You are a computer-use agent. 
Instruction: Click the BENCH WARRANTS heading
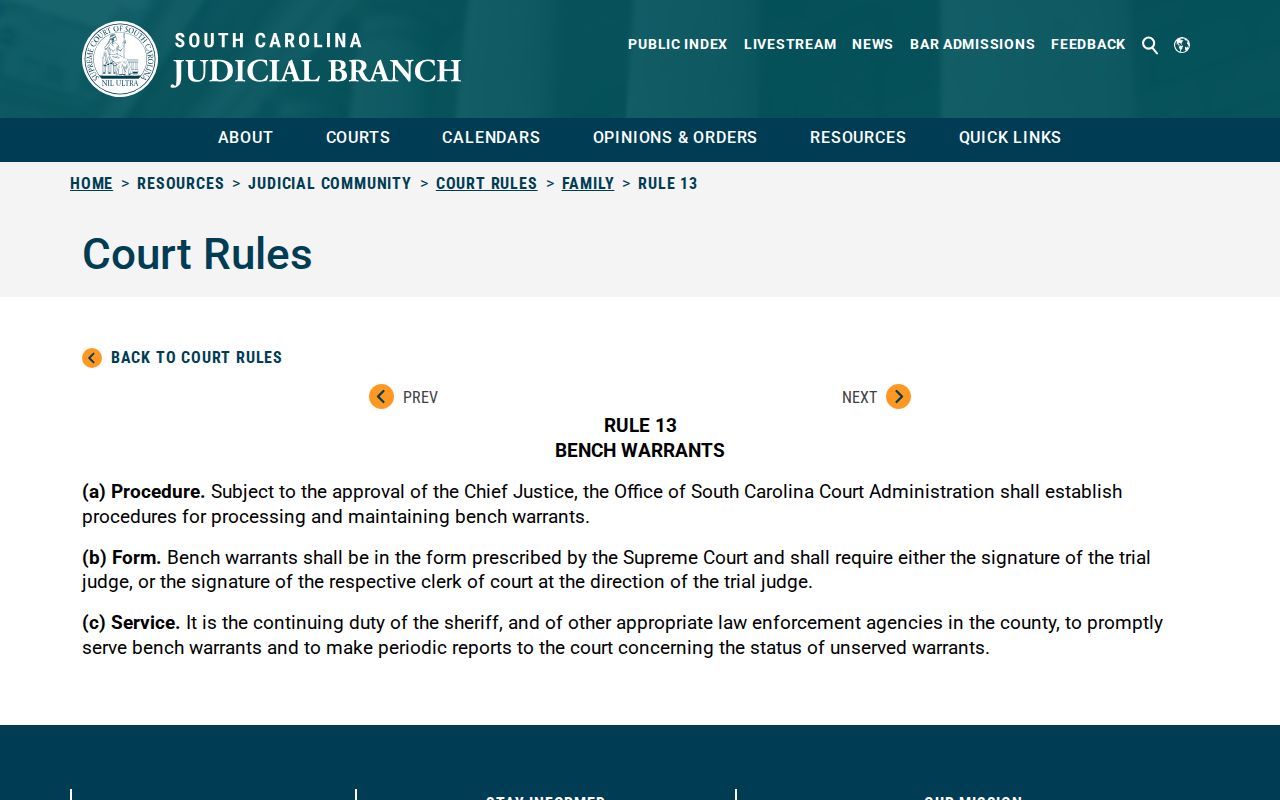click(640, 451)
